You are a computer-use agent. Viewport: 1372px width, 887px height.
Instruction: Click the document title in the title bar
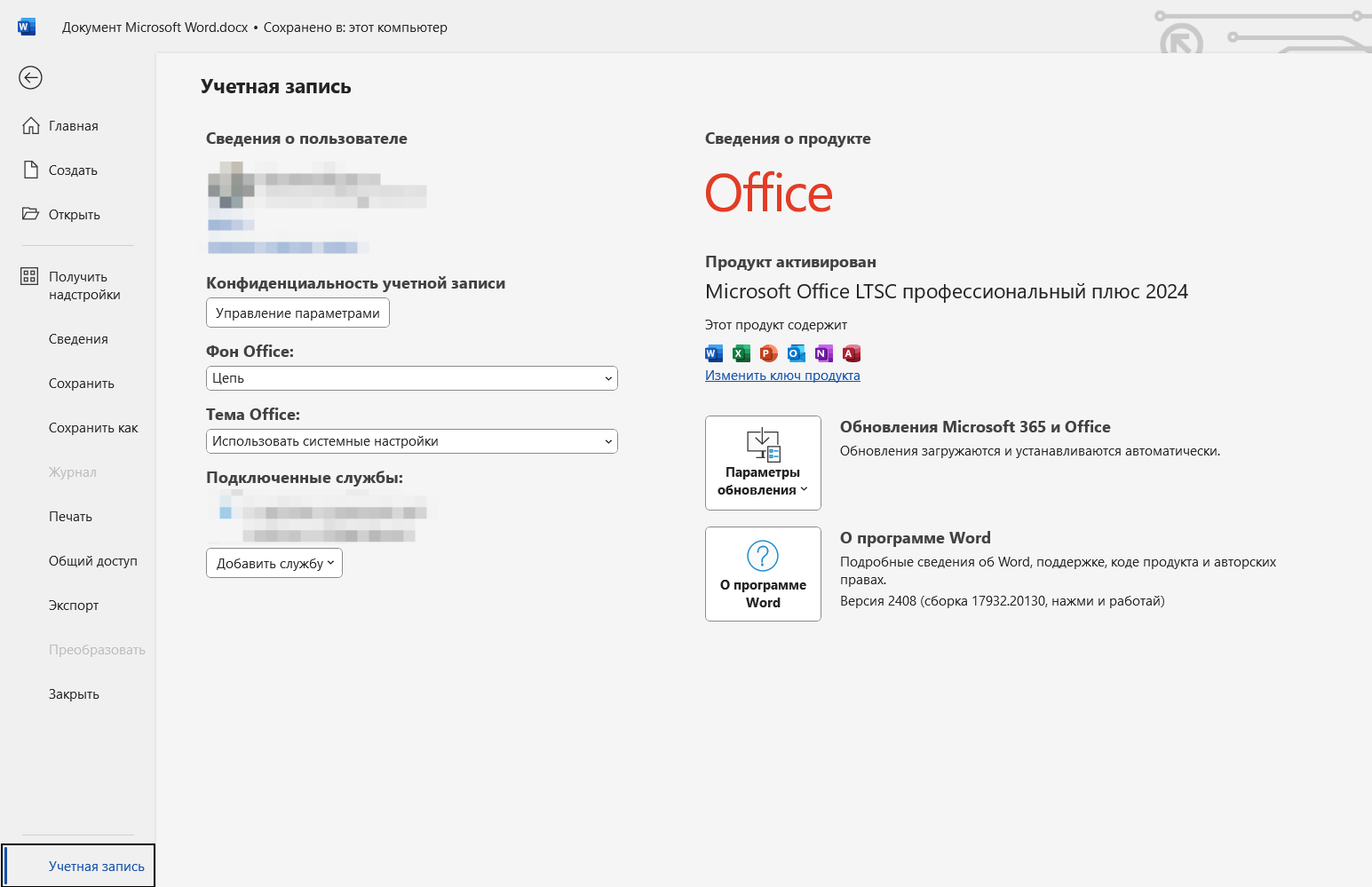pyautogui.click(x=155, y=28)
